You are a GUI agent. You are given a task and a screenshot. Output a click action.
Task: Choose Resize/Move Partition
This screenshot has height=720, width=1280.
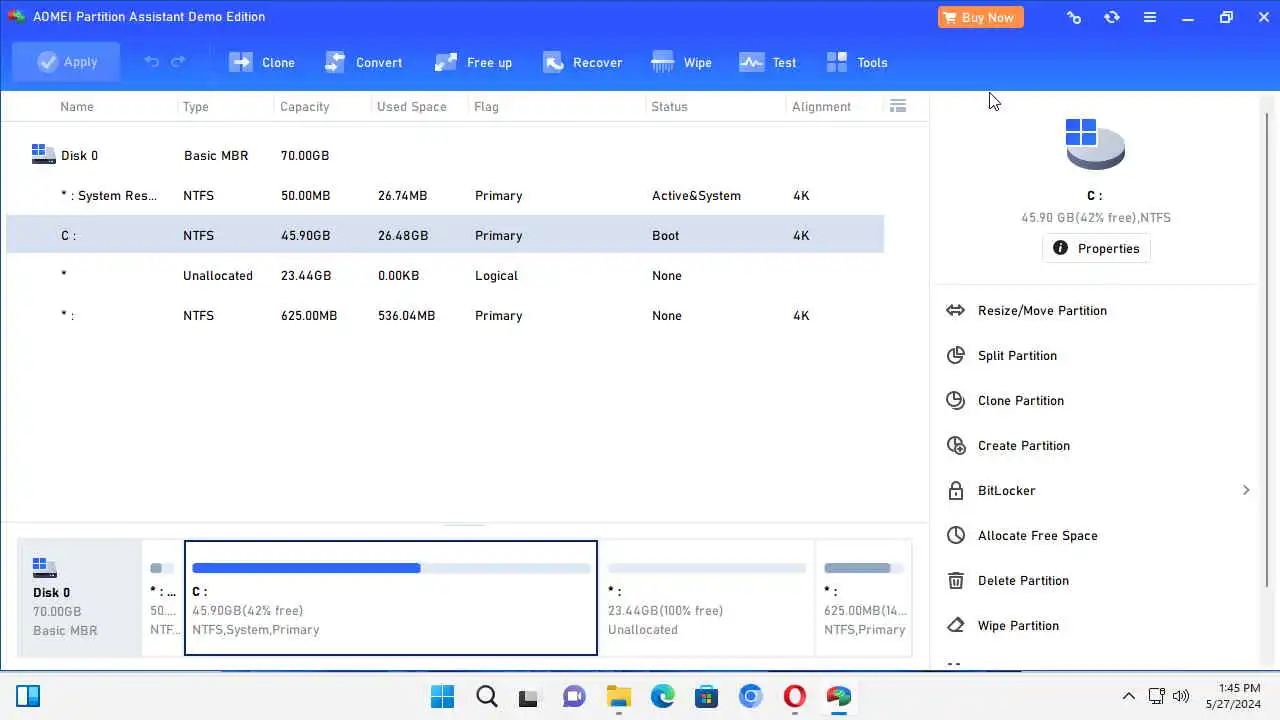click(x=1042, y=310)
